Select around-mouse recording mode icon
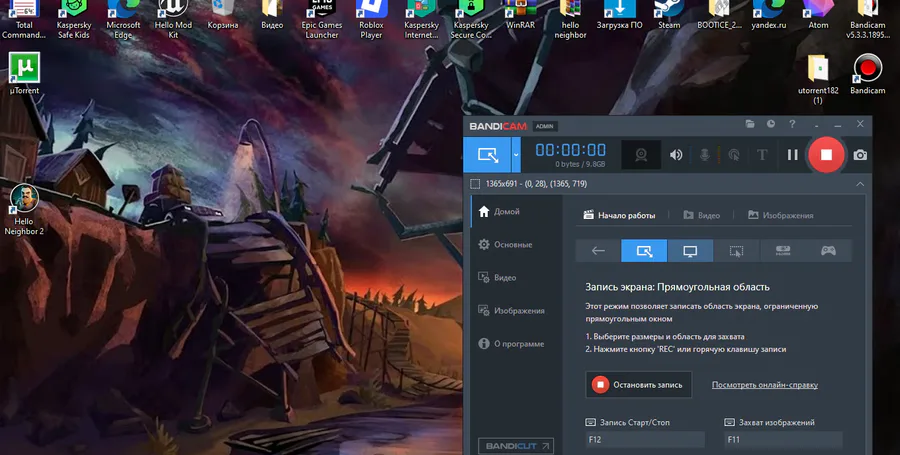 click(736, 251)
